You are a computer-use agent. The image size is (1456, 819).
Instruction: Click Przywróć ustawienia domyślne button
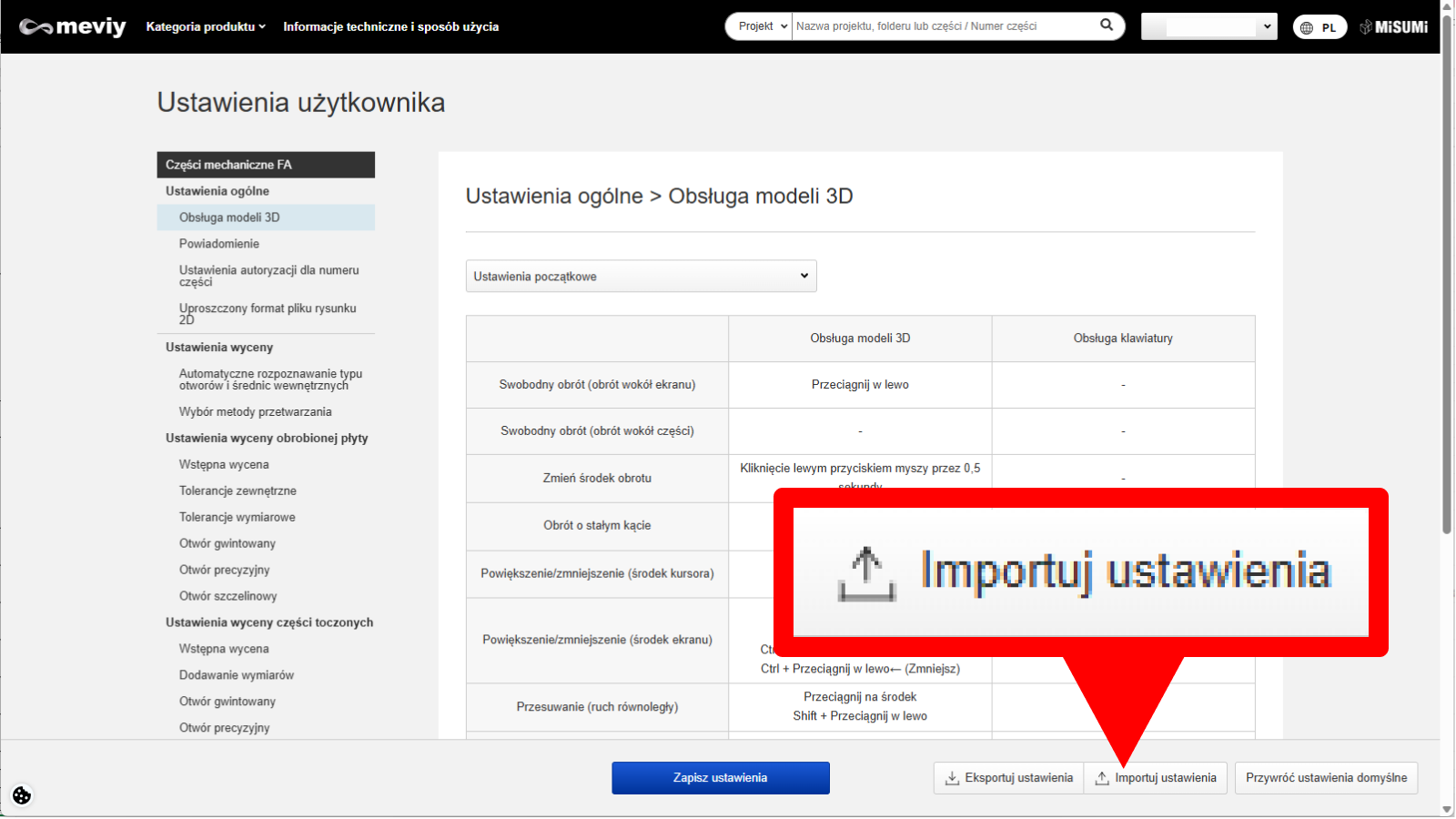tap(1326, 778)
